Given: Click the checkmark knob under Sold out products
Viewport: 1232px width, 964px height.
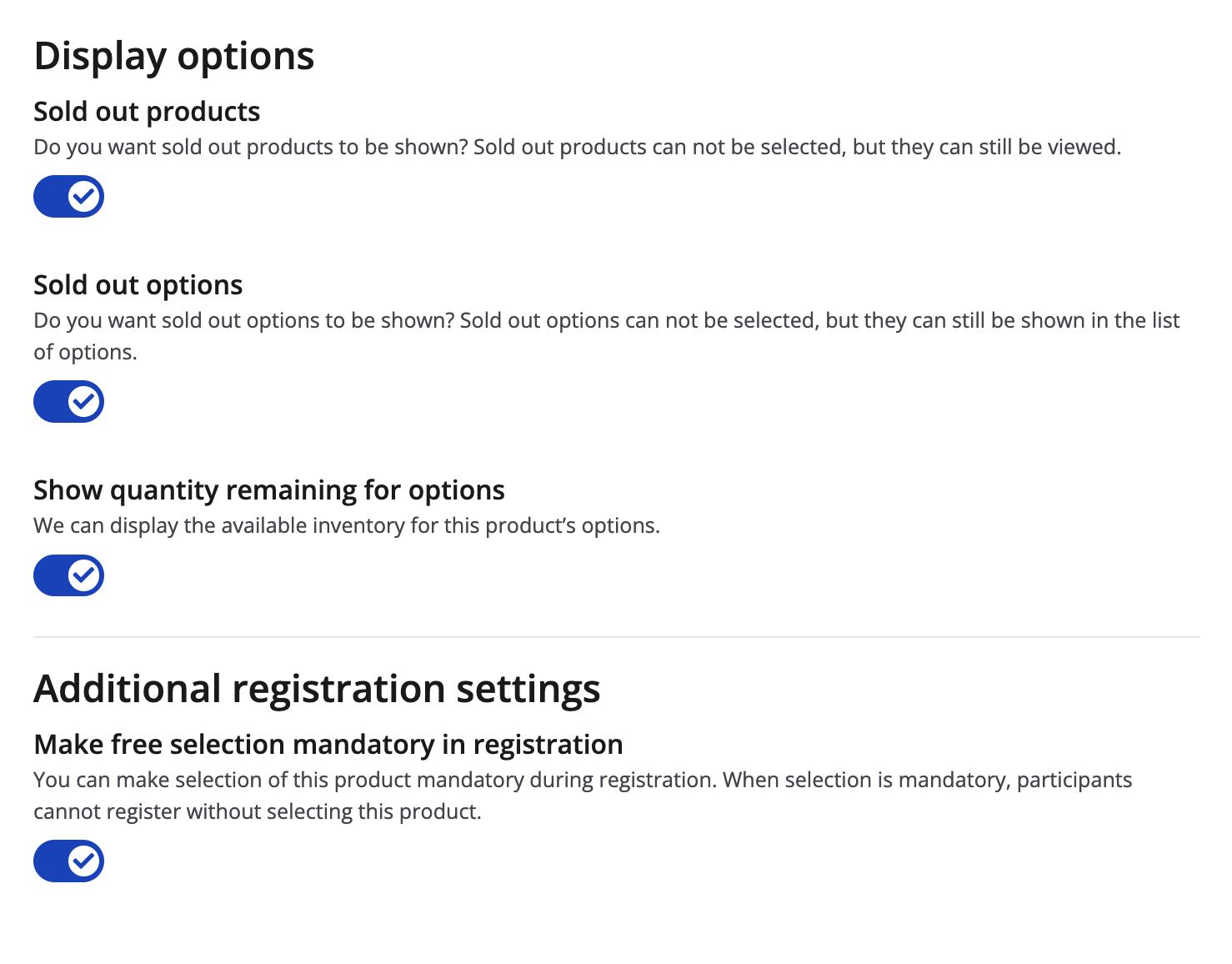Looking at the screenshot, I should coord(84,197).
